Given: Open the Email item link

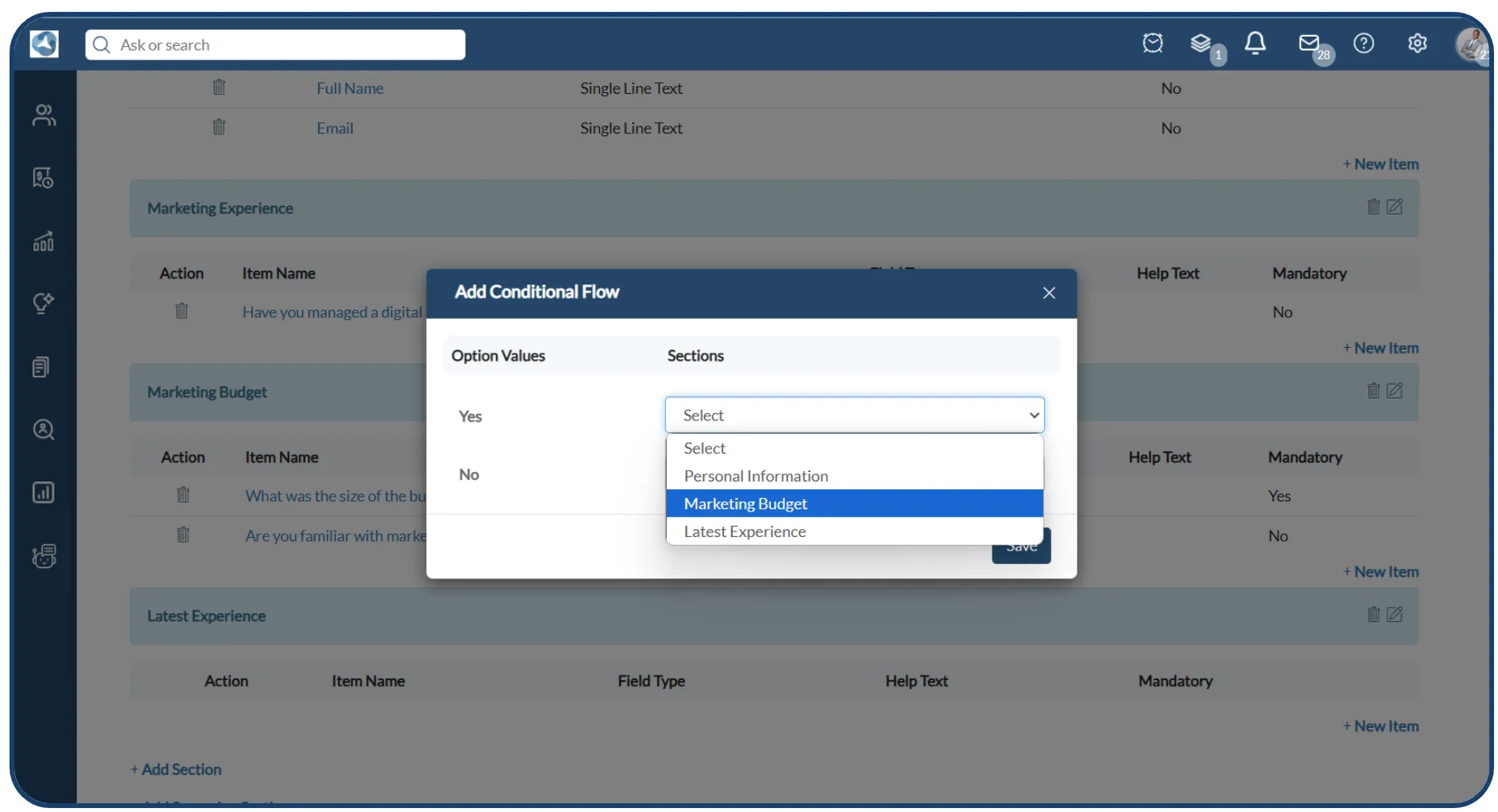Looking at the screenshot, I should 335,128.
